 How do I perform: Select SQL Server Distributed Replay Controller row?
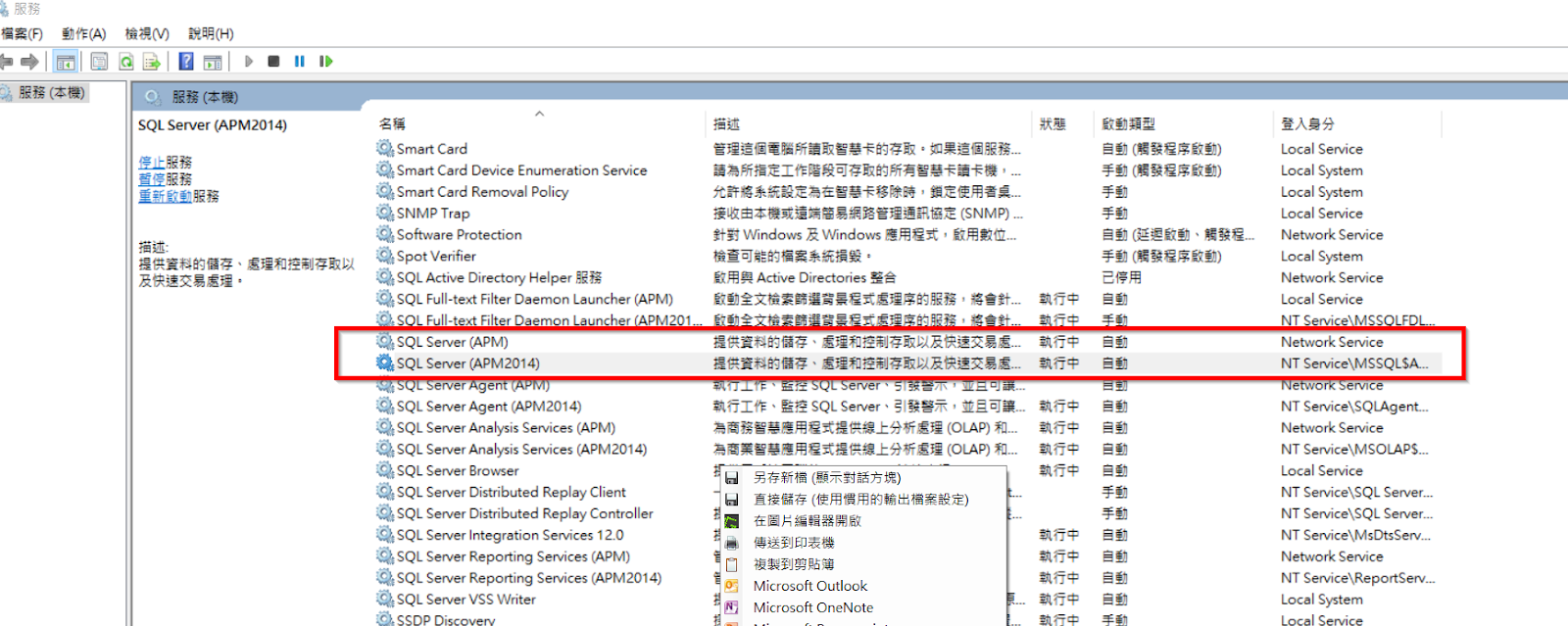pos(907,513)
